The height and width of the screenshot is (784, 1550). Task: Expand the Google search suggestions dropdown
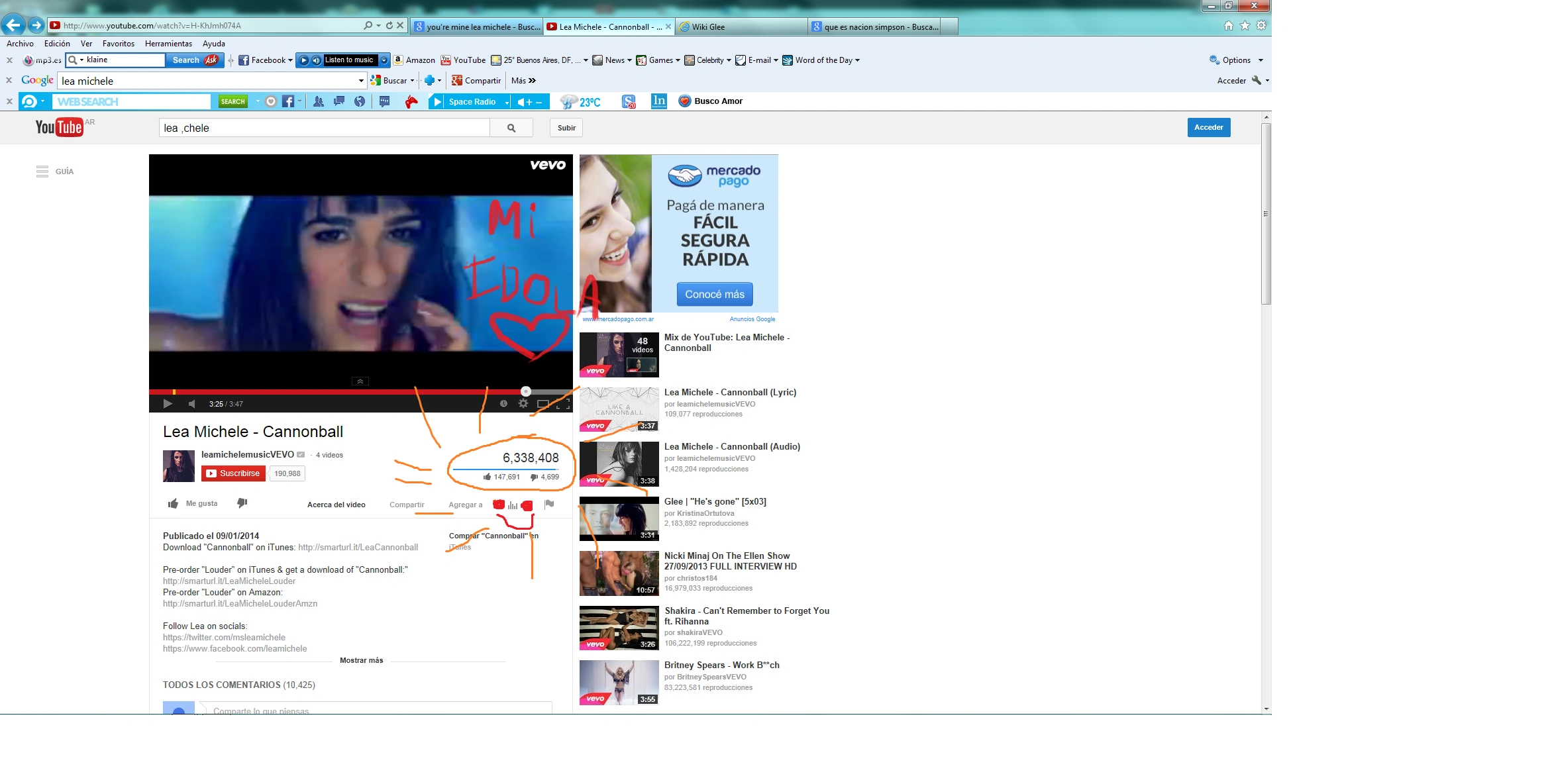[360, 80]
